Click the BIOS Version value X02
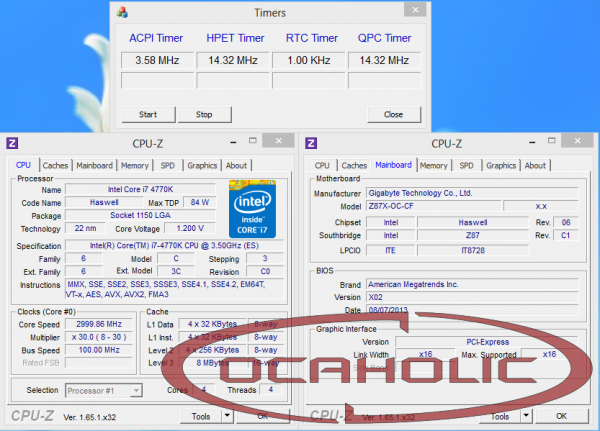The height and width of the screenshot is (431, 600). coord(472,297)
